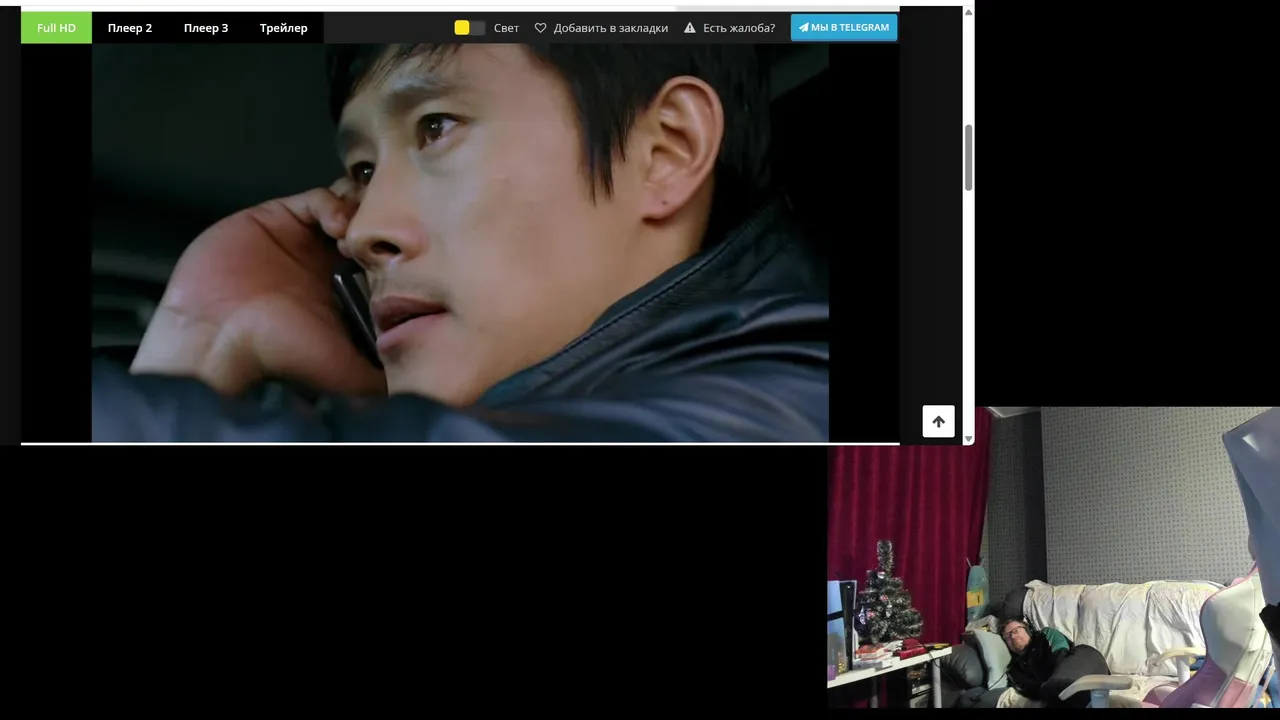Image resolution: width=1280 pixels, height=720 pixels.
Task: Click the heart bookmark icon
Action: (x=541, y=28)
